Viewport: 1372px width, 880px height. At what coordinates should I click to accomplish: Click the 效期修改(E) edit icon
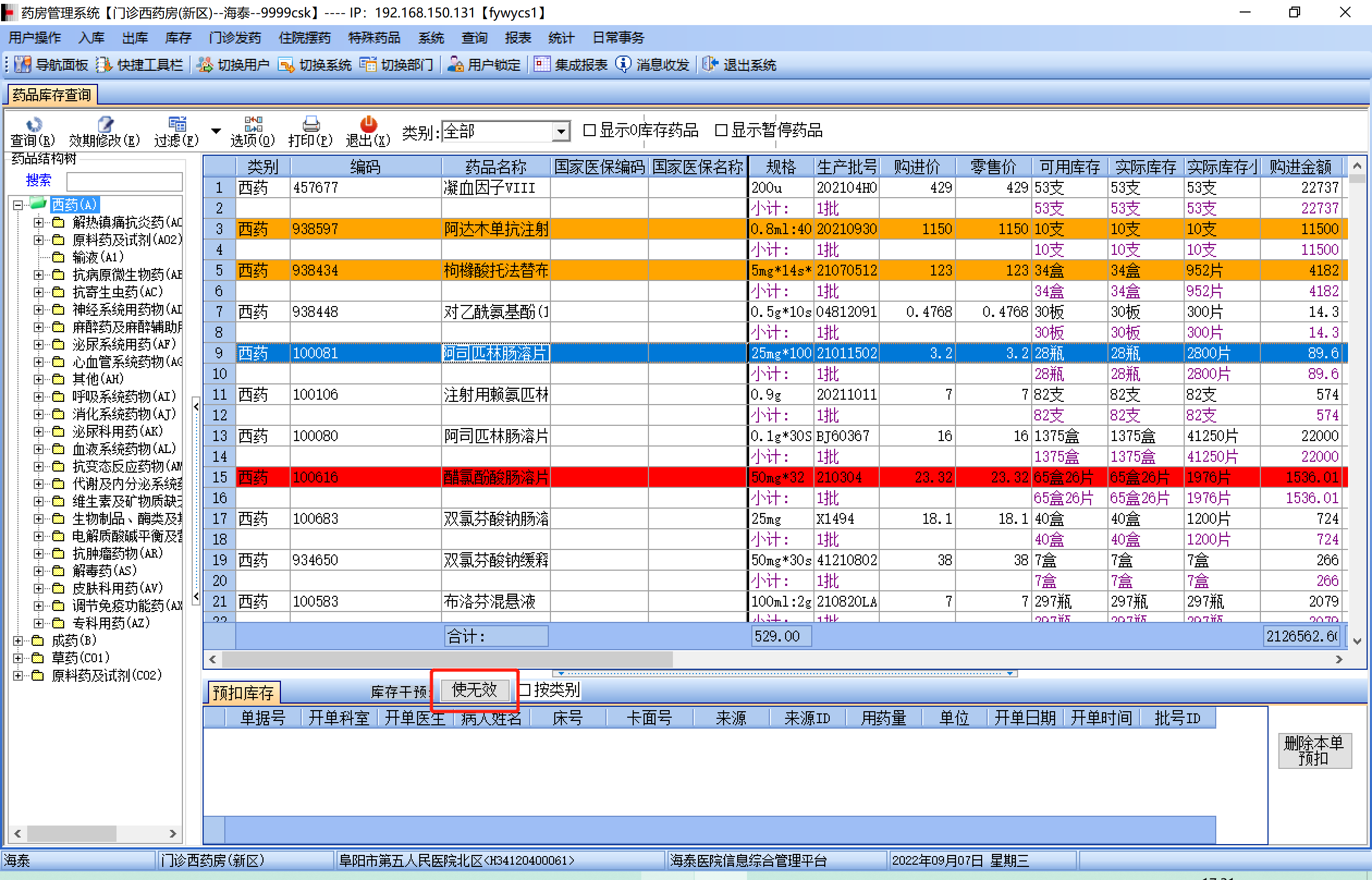[105, 124]
